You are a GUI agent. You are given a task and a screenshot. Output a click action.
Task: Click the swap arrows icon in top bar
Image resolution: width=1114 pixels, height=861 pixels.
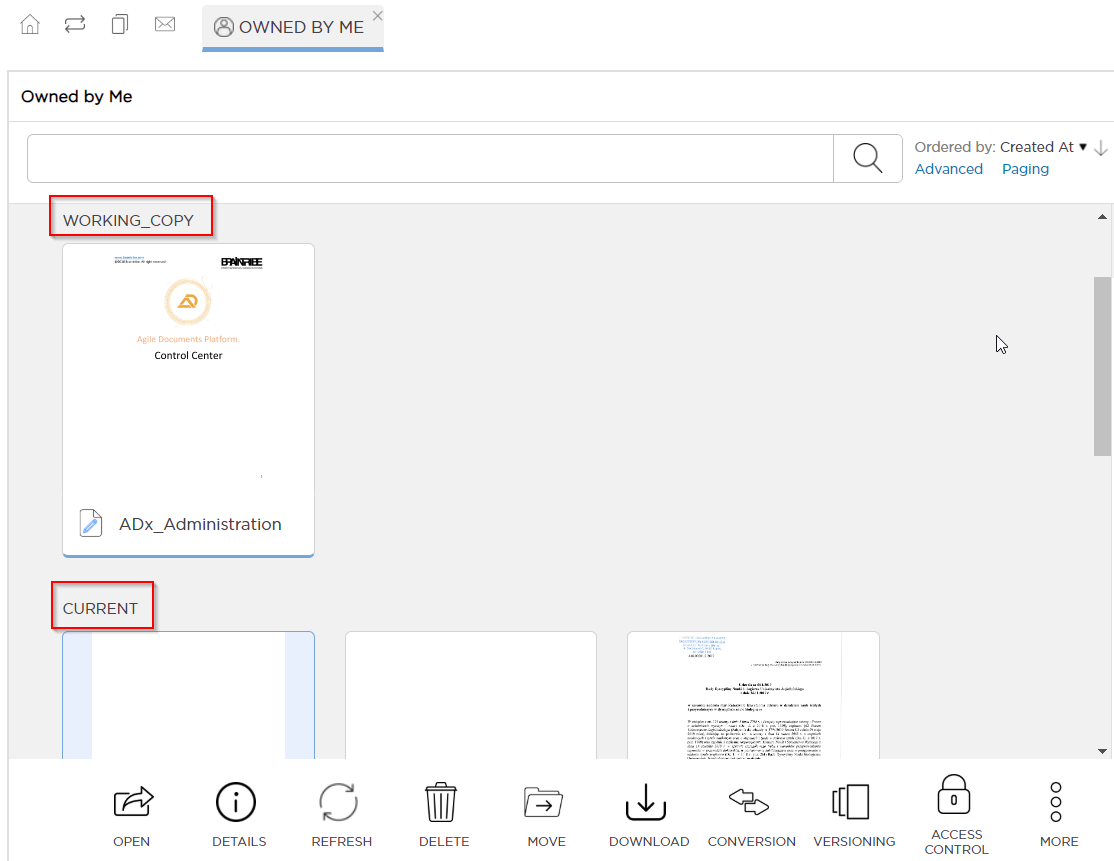tap(75, 25)
